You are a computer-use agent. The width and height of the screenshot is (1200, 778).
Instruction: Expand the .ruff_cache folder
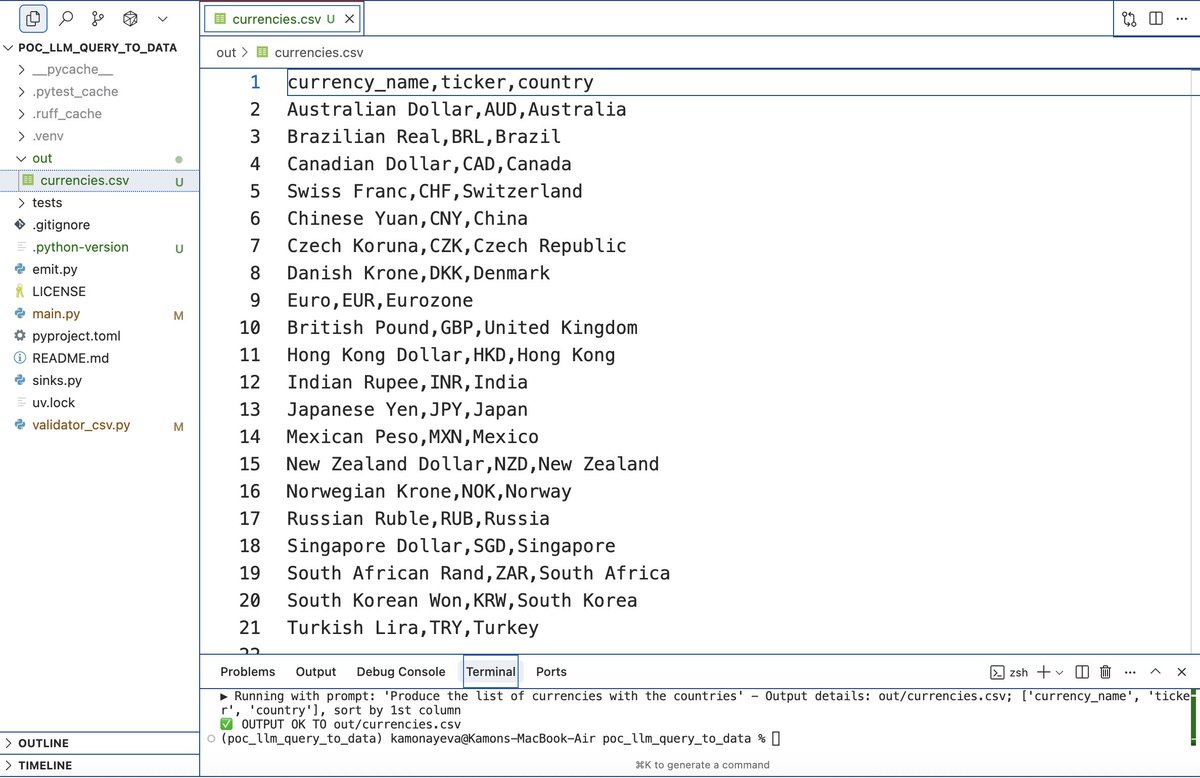[x=67, y=113]
